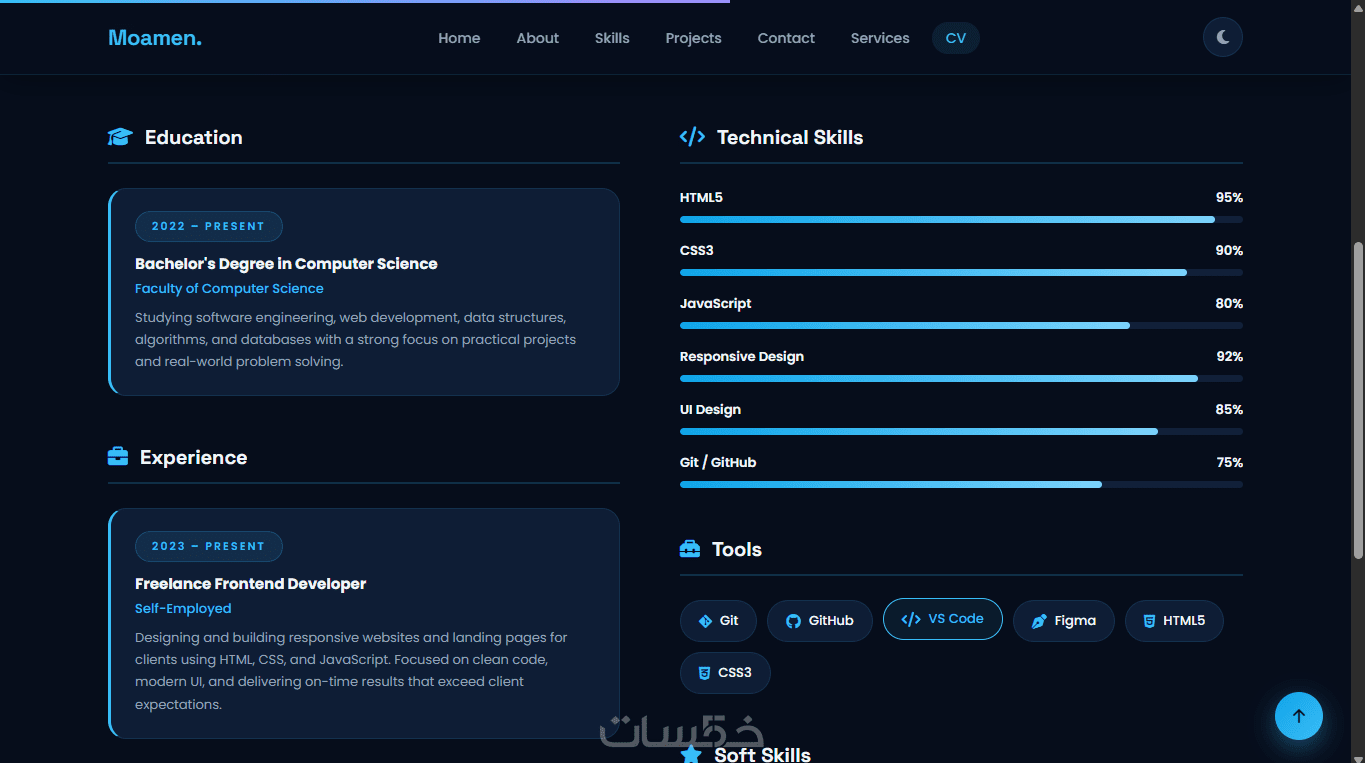Toggle dark mode with the moon icon
Viewport: 1365px width, 763px height.
tap(1223, 38)
